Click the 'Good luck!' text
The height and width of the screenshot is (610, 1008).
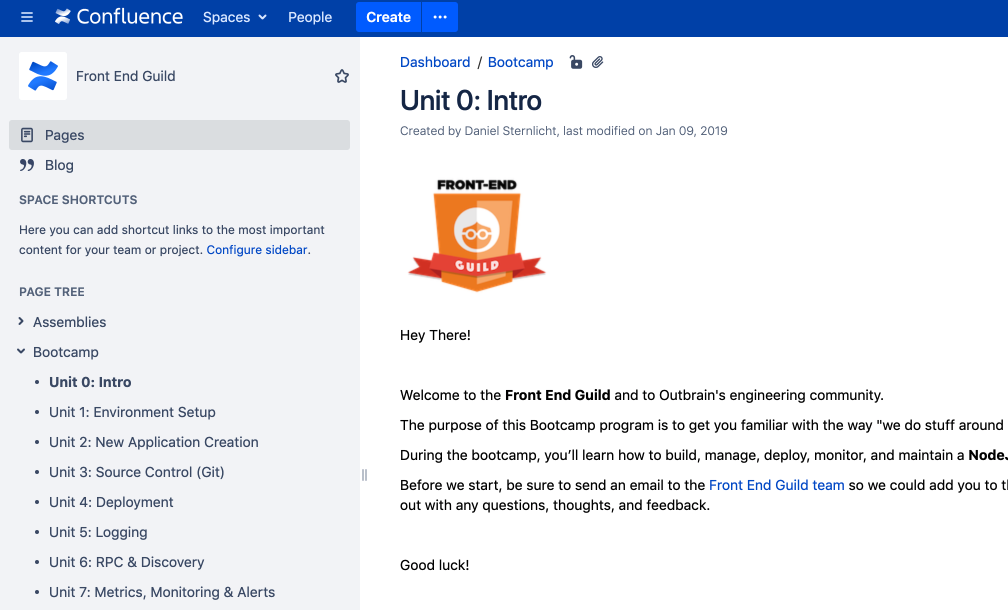(435, 565)
